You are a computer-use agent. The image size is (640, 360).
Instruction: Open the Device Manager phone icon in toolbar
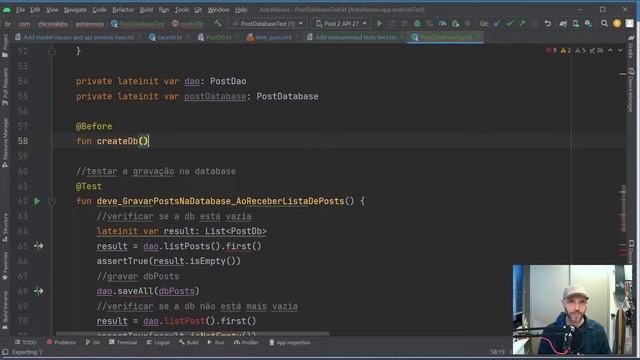[576, 24]
